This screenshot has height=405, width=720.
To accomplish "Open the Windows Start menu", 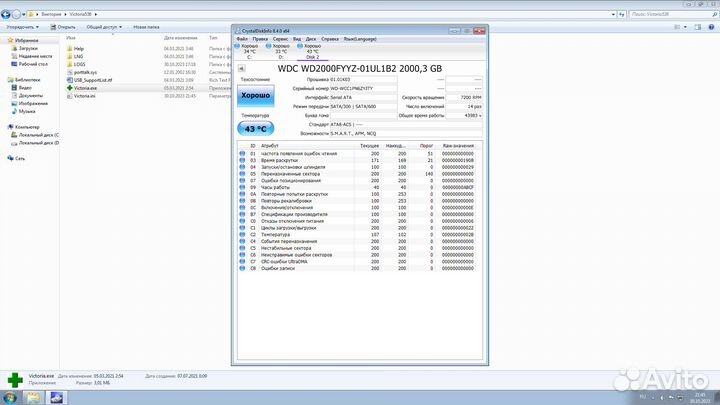I will pyautogui.click(x=10, y=398).
